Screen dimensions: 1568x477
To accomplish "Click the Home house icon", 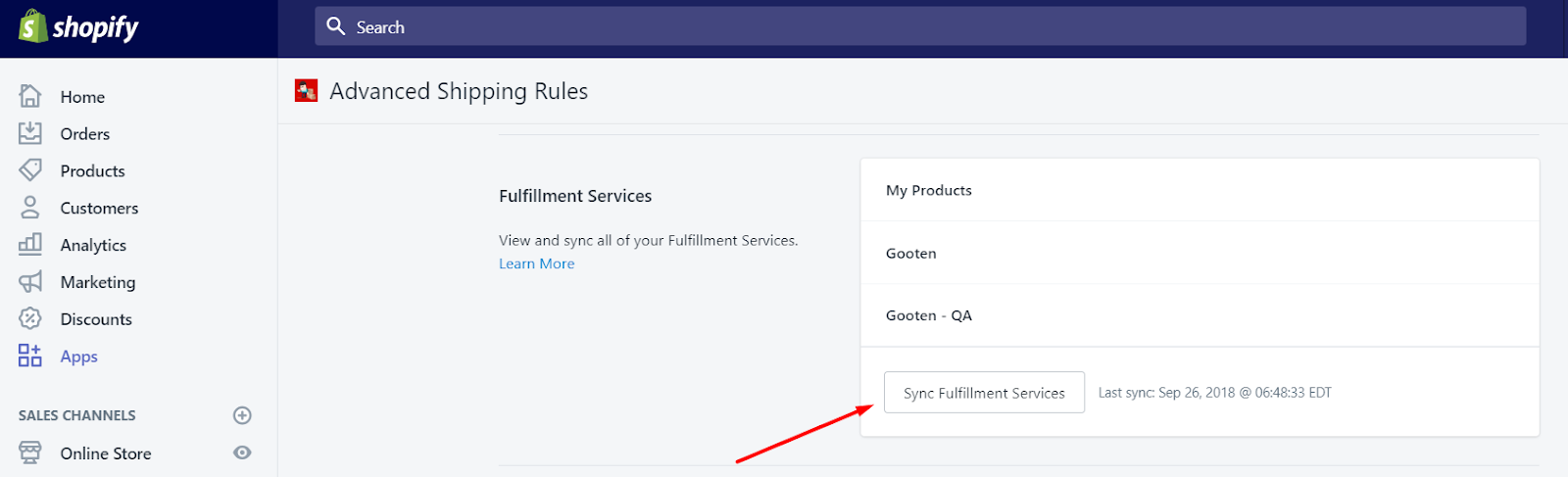I will 30,96.
